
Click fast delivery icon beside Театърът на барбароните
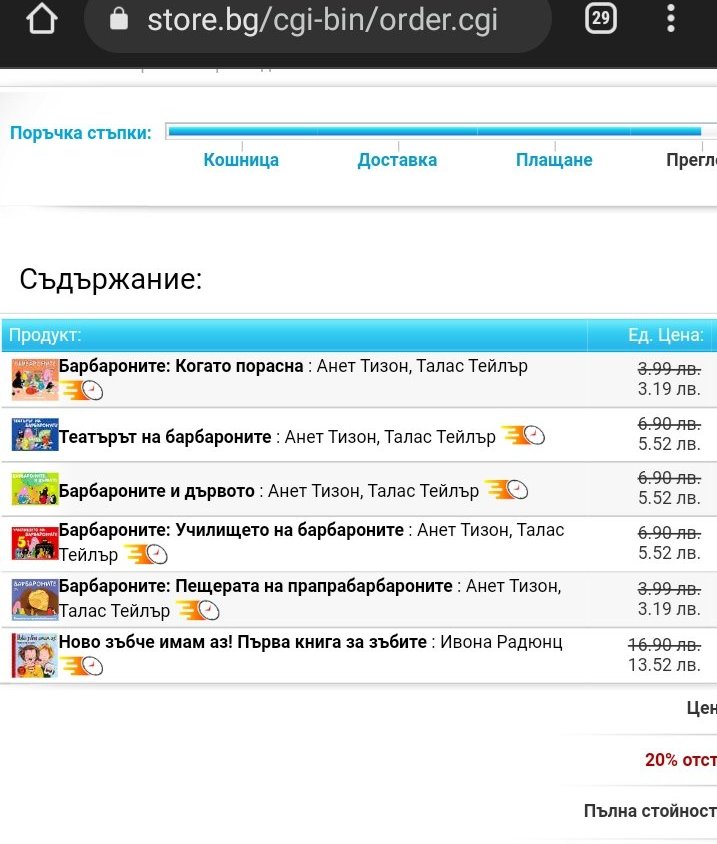pos(523,436)
